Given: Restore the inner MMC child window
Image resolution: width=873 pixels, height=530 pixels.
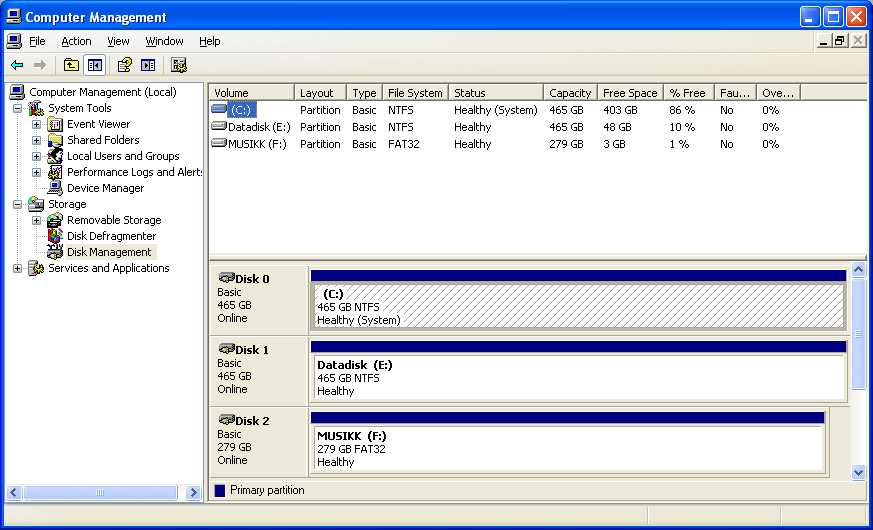Looking at the screenshot, I should (x=840, y=41).
